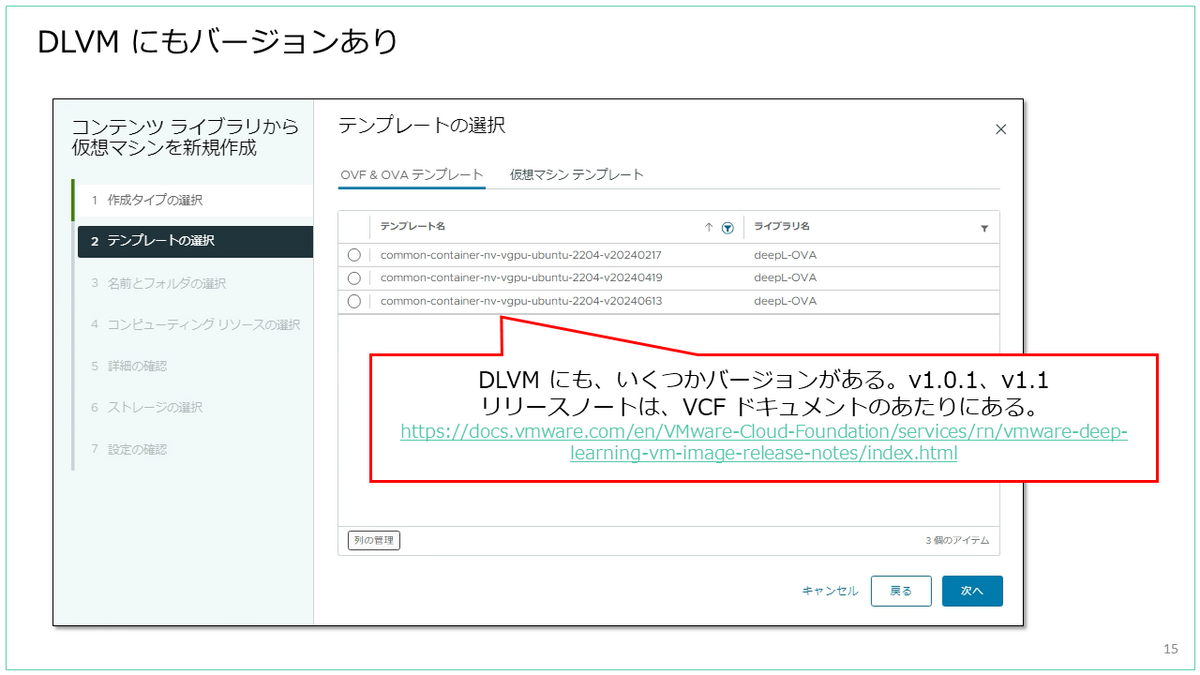Click the 次へ button to proceed
Image resolution: width=1200 pixels, height=675 pixels.
pos(971,591)
